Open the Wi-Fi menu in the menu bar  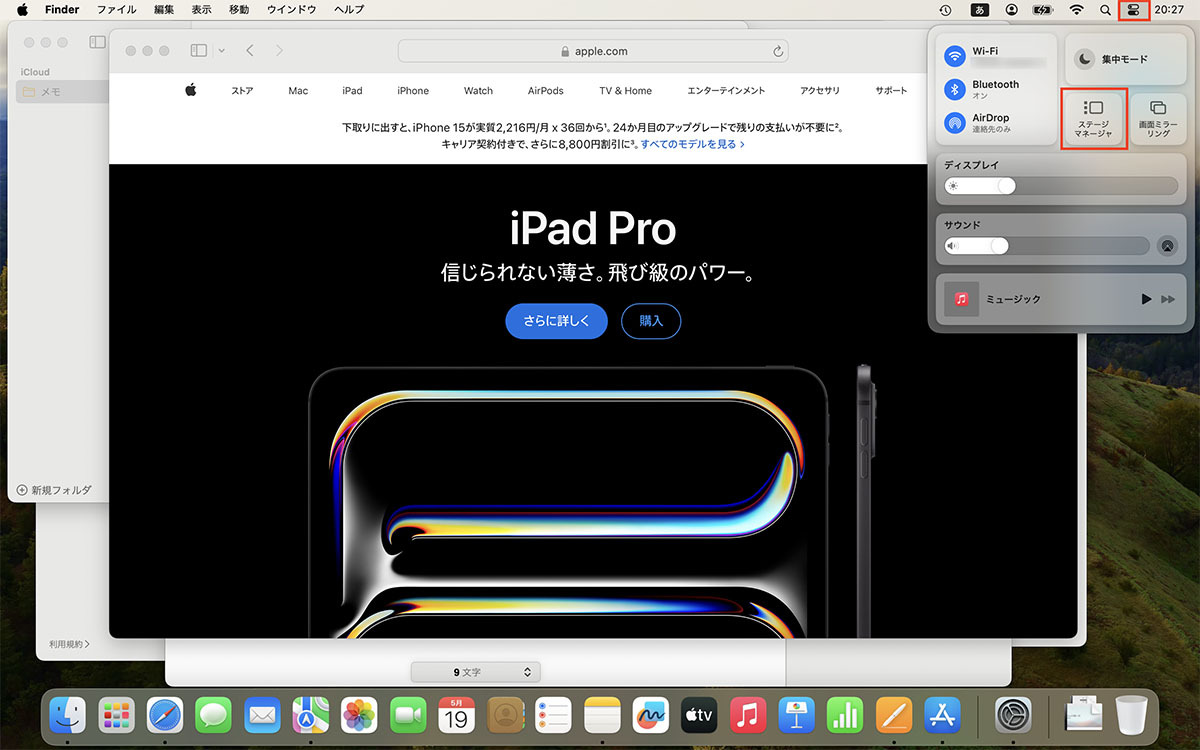tap(1076, 9)
